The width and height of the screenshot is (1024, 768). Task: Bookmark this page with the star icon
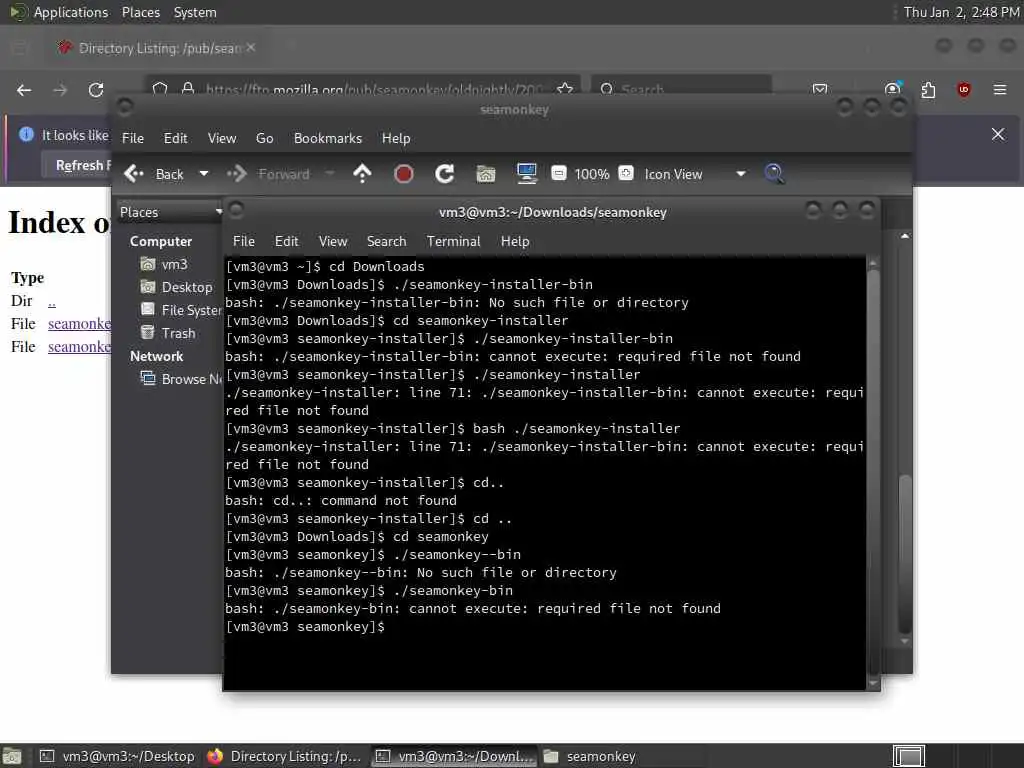565,89
